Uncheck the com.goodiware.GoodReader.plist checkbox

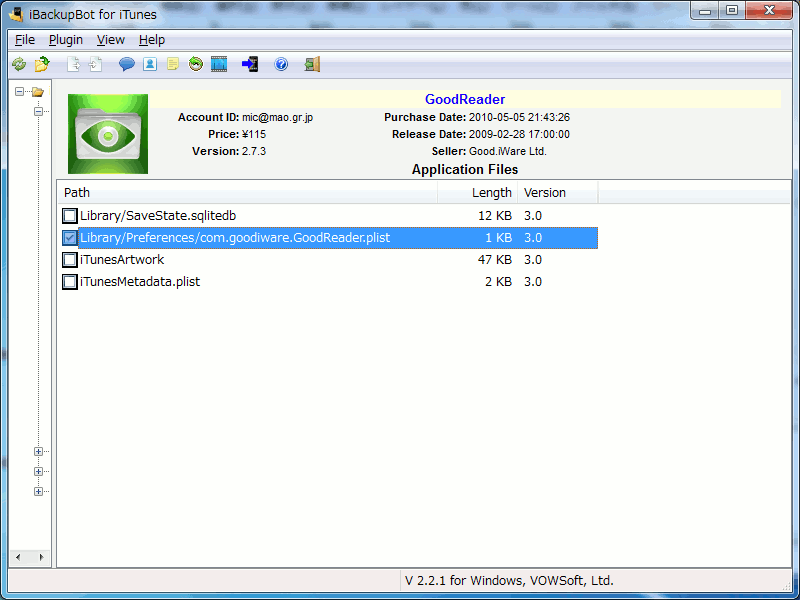pos(70,238)
